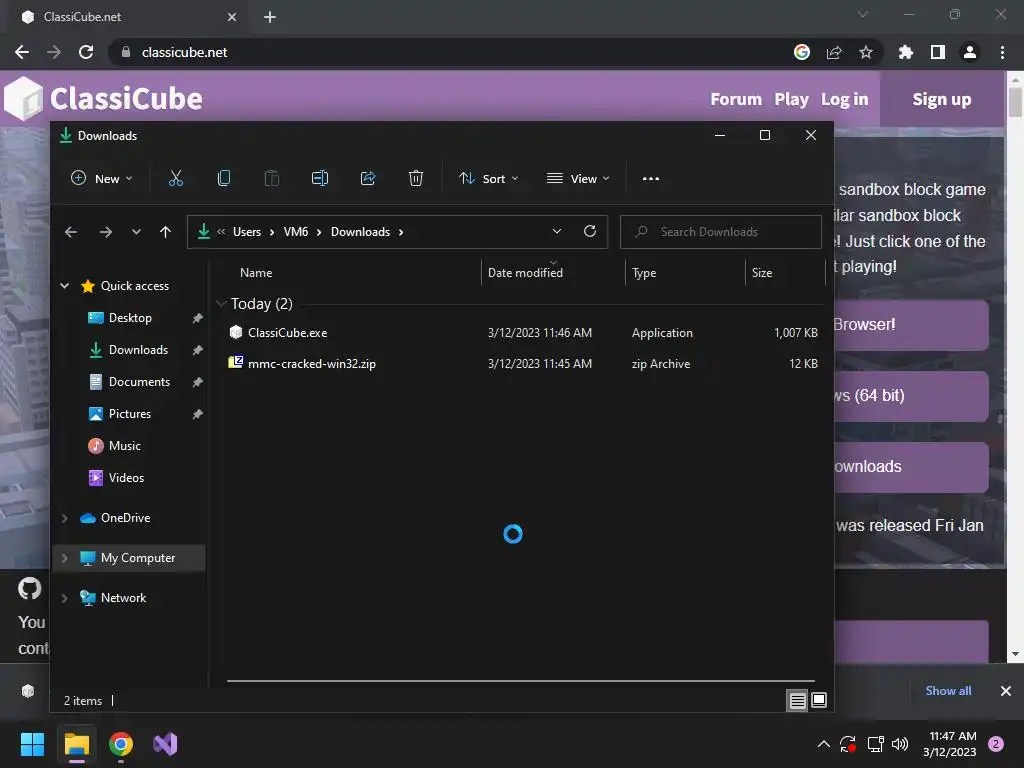Reload the classicube.net page
This screenshot has width=1024, height=768.
86,52
